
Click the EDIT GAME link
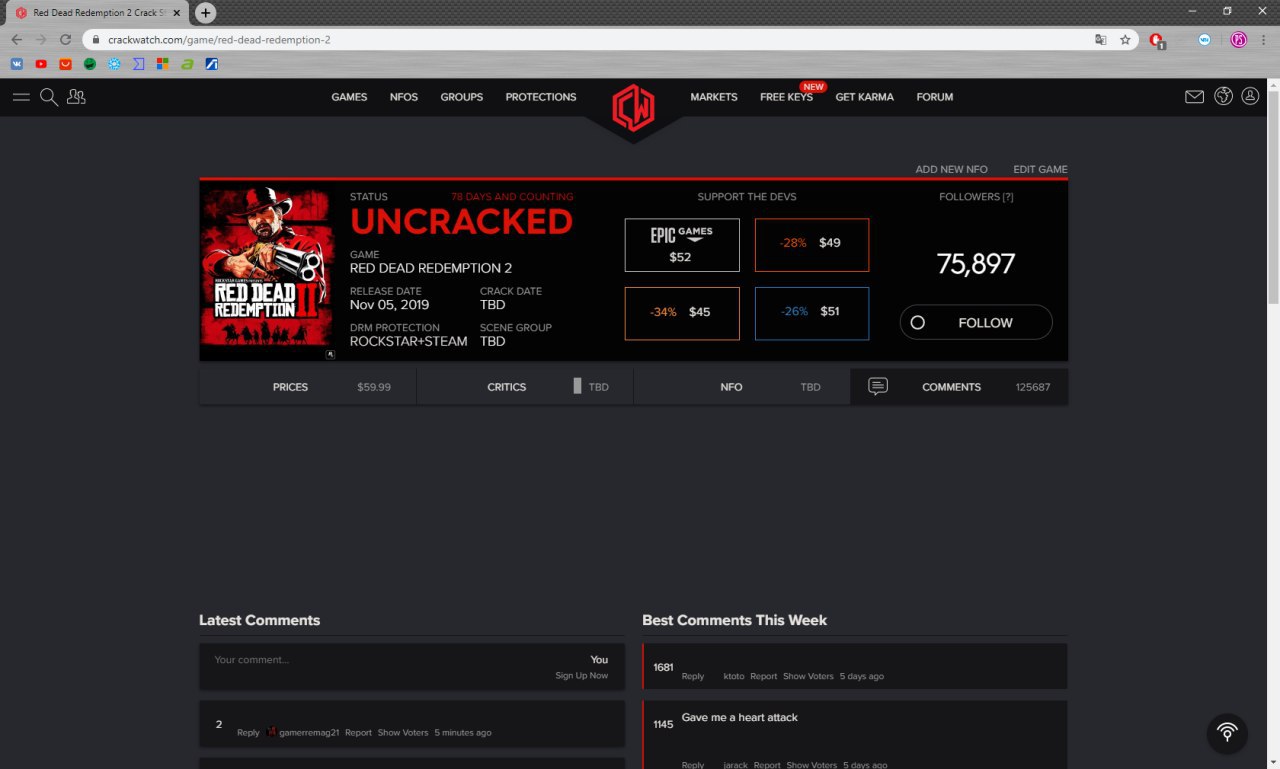coord(1040,169)
